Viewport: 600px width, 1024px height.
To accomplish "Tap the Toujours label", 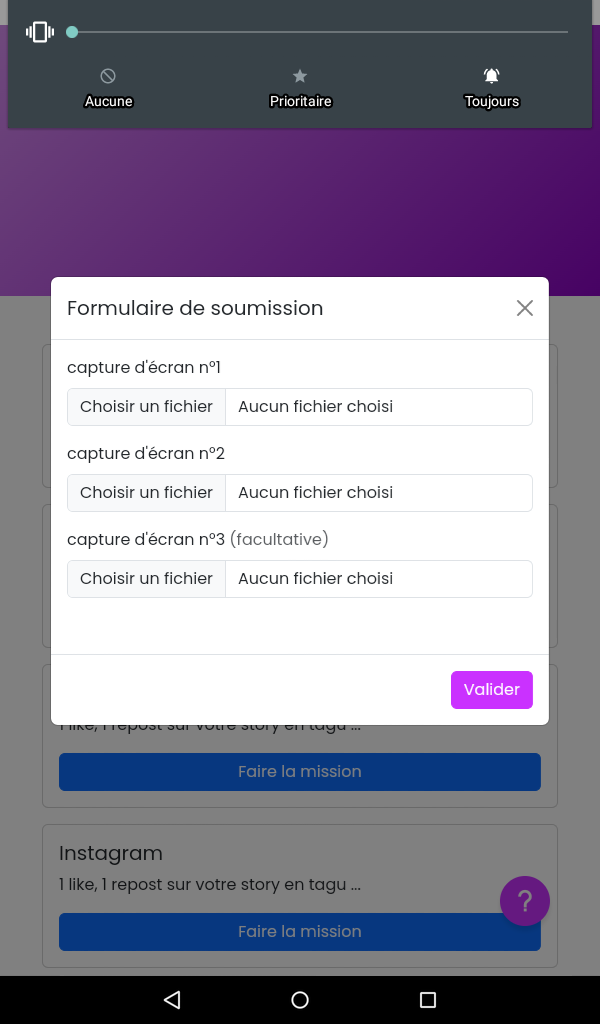I will (492, 101).
